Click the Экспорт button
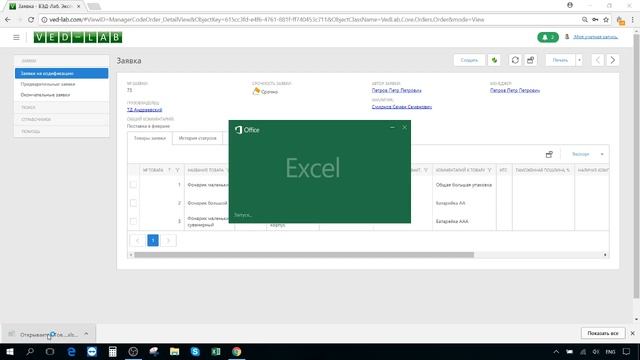Viewport: 640px width, 360px height. (580, 154)
